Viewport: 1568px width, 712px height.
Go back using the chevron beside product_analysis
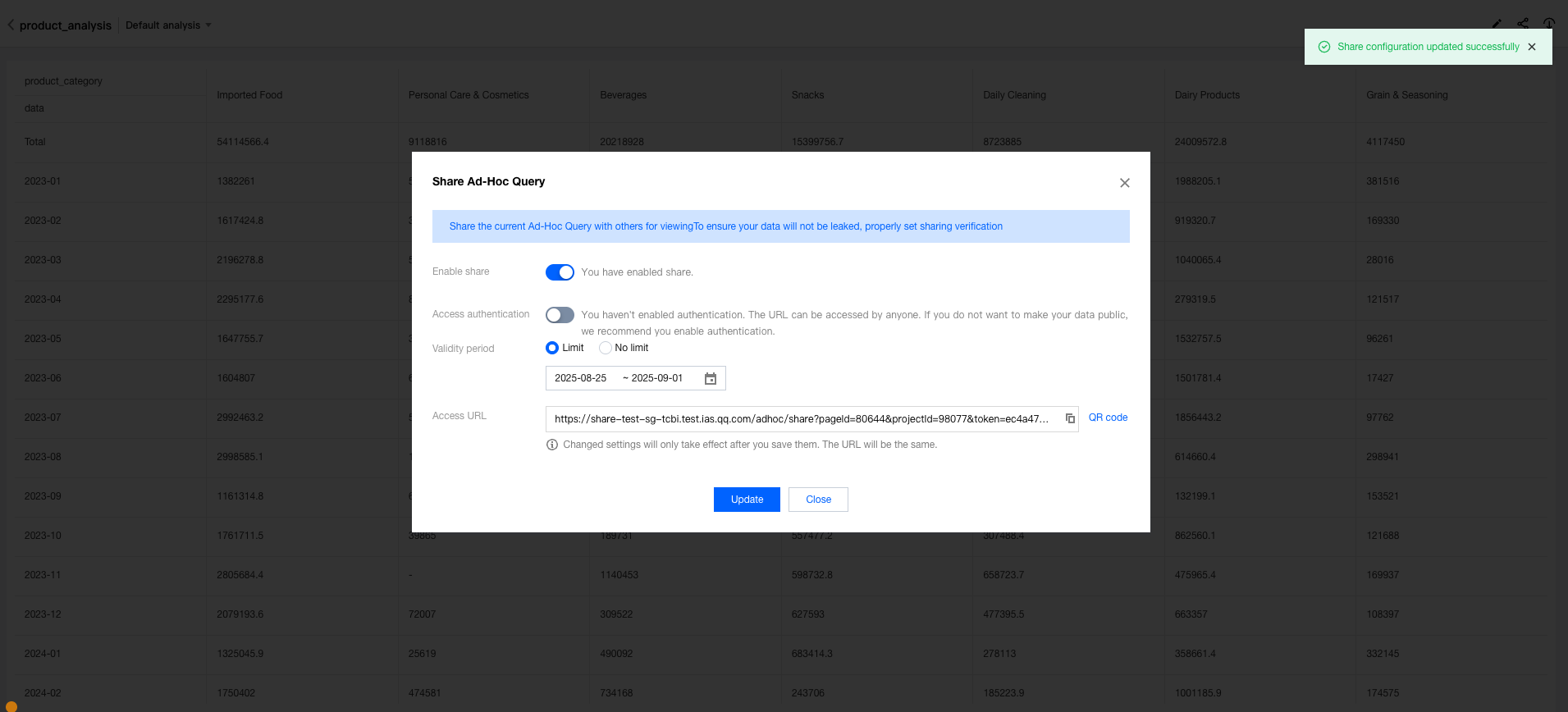point(11,25)
